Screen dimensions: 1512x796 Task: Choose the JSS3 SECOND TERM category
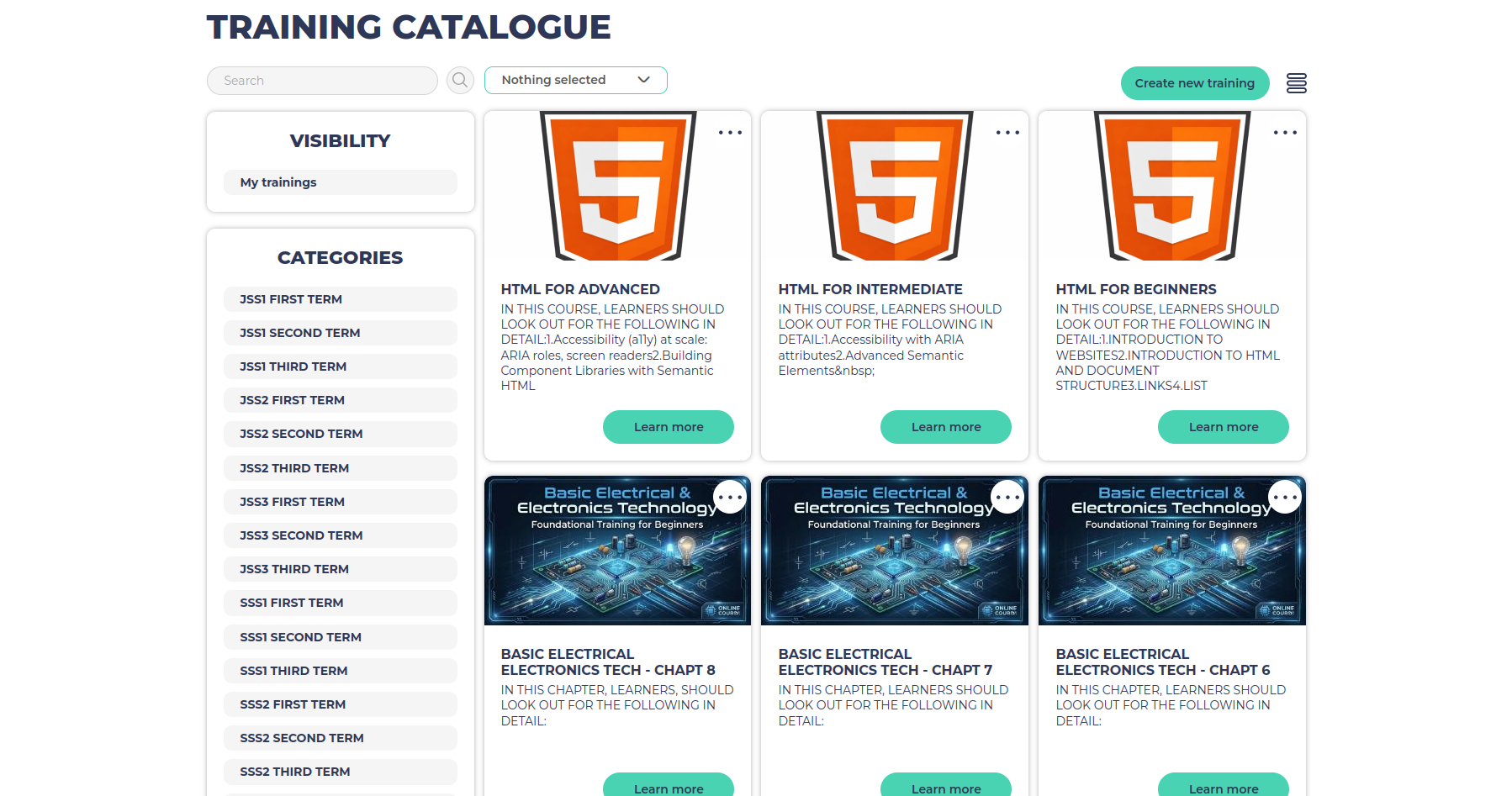[x=341, y=535]
